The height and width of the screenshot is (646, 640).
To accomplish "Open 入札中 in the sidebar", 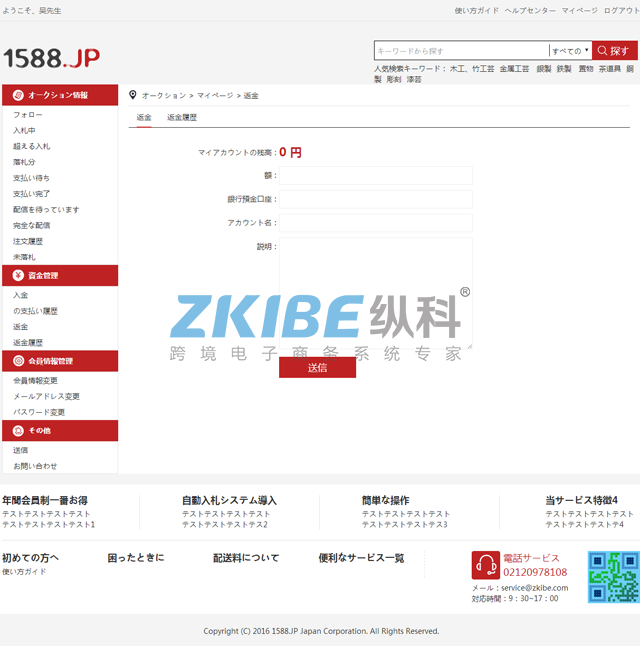I will [x=24, y=131].
